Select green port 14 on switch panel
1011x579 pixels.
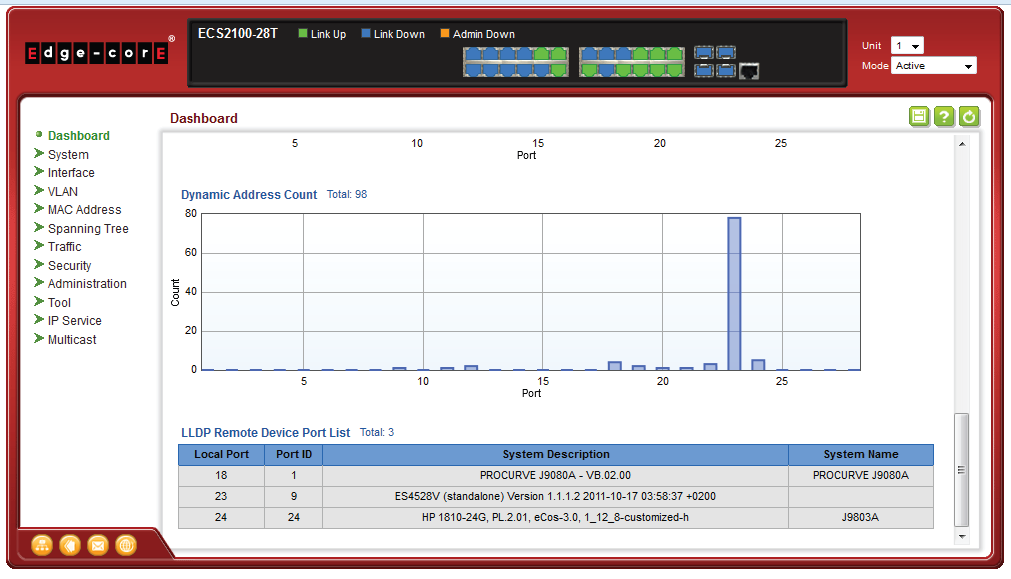tap(589, 70)
